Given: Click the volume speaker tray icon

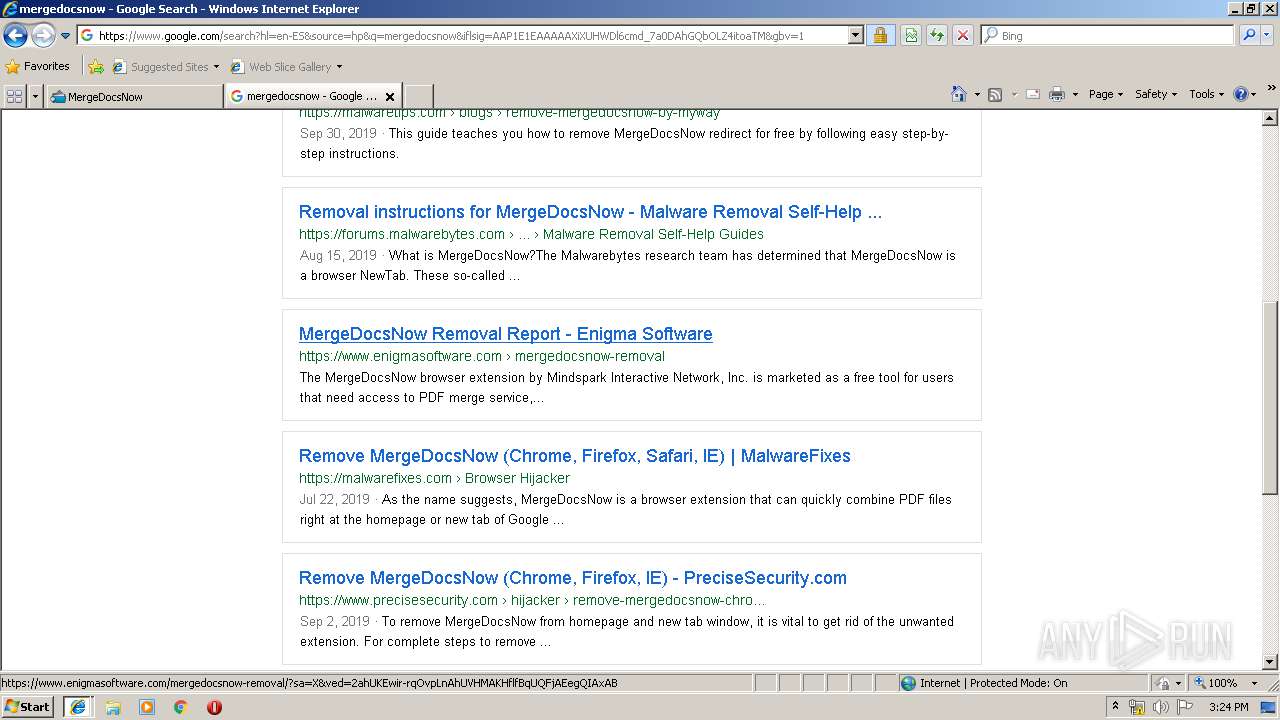Looking at the screenshot, I should click(x=1161, y=707).
